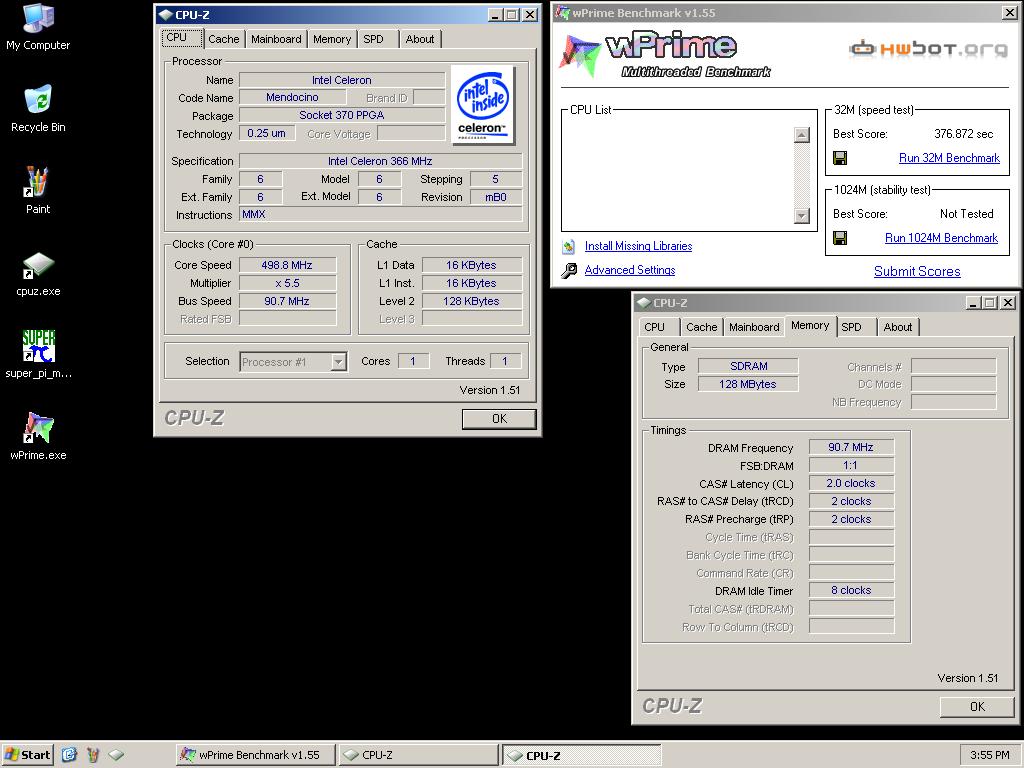1024x768 pixels.
Task: Close the wPrime Benchmark window
Action: coord(1009,12)
